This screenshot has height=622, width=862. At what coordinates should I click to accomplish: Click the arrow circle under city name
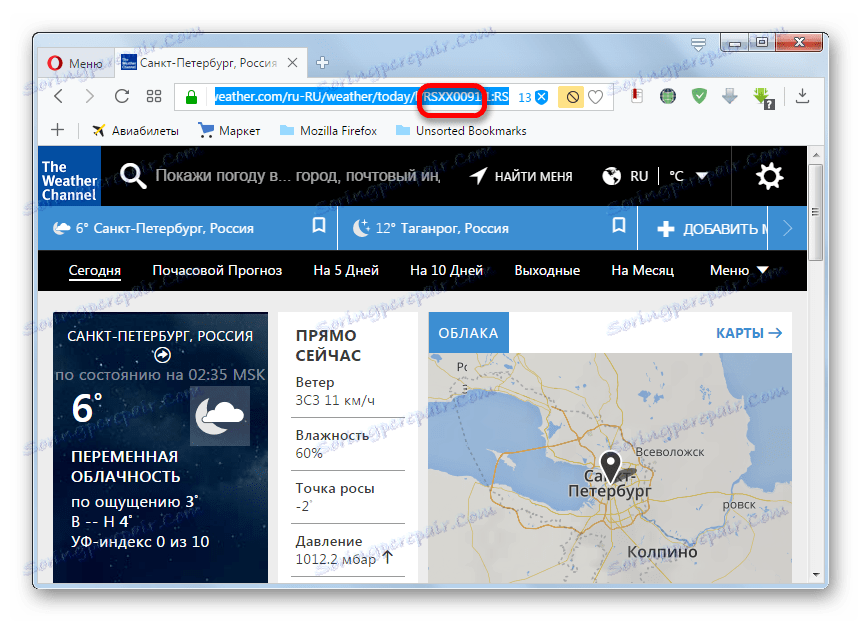pos(162,355)
